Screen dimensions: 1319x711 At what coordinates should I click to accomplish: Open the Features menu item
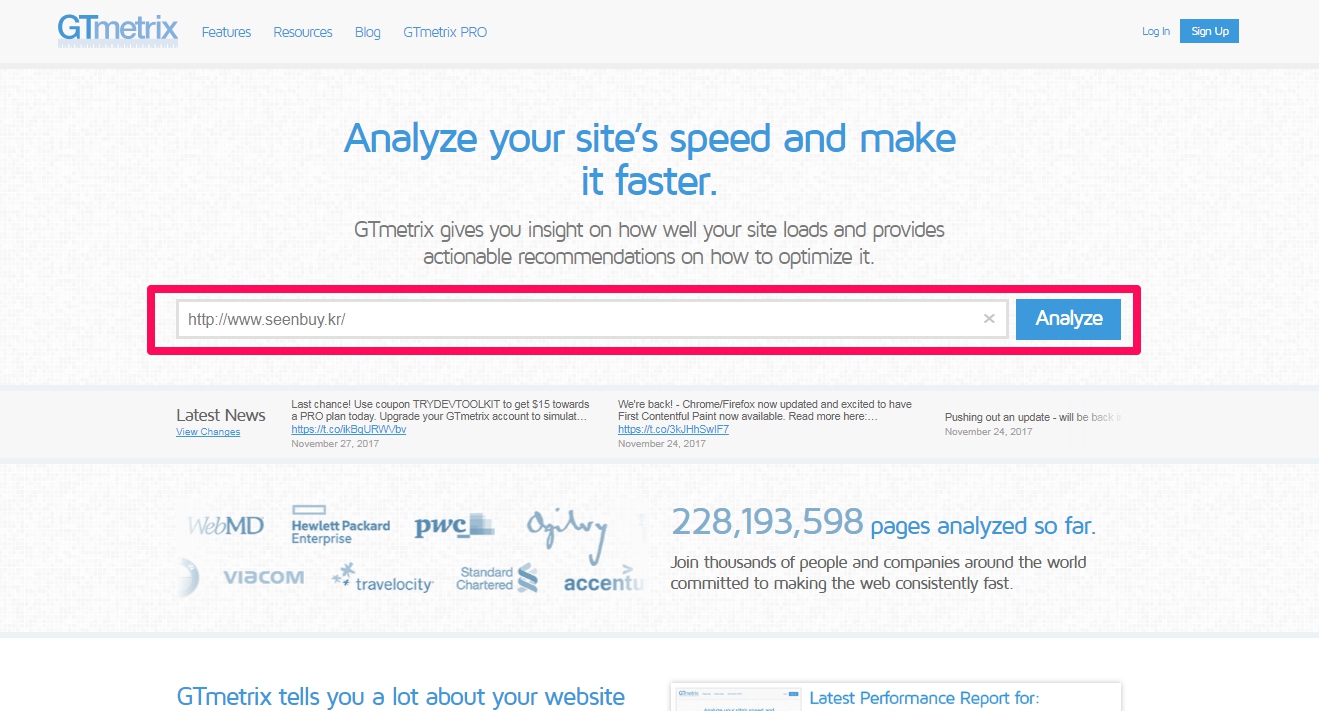tap(226, 32)
